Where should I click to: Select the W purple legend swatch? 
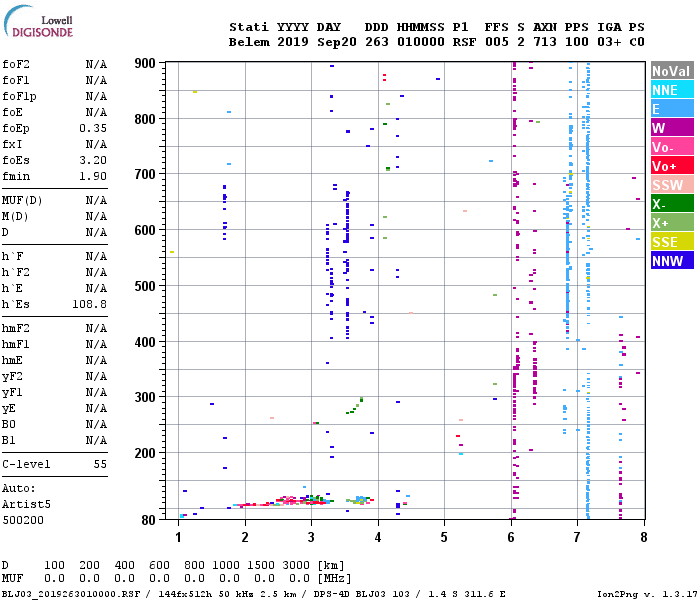click(x=672, y=128)
